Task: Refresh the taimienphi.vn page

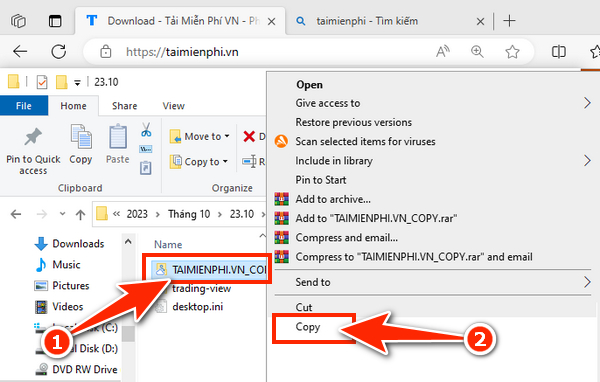Action: pos(59,51)
